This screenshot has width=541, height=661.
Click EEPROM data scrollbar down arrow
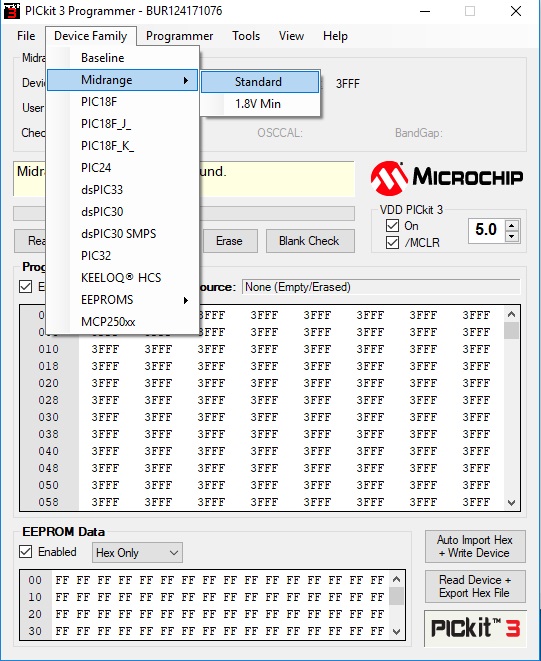point(396,631)
